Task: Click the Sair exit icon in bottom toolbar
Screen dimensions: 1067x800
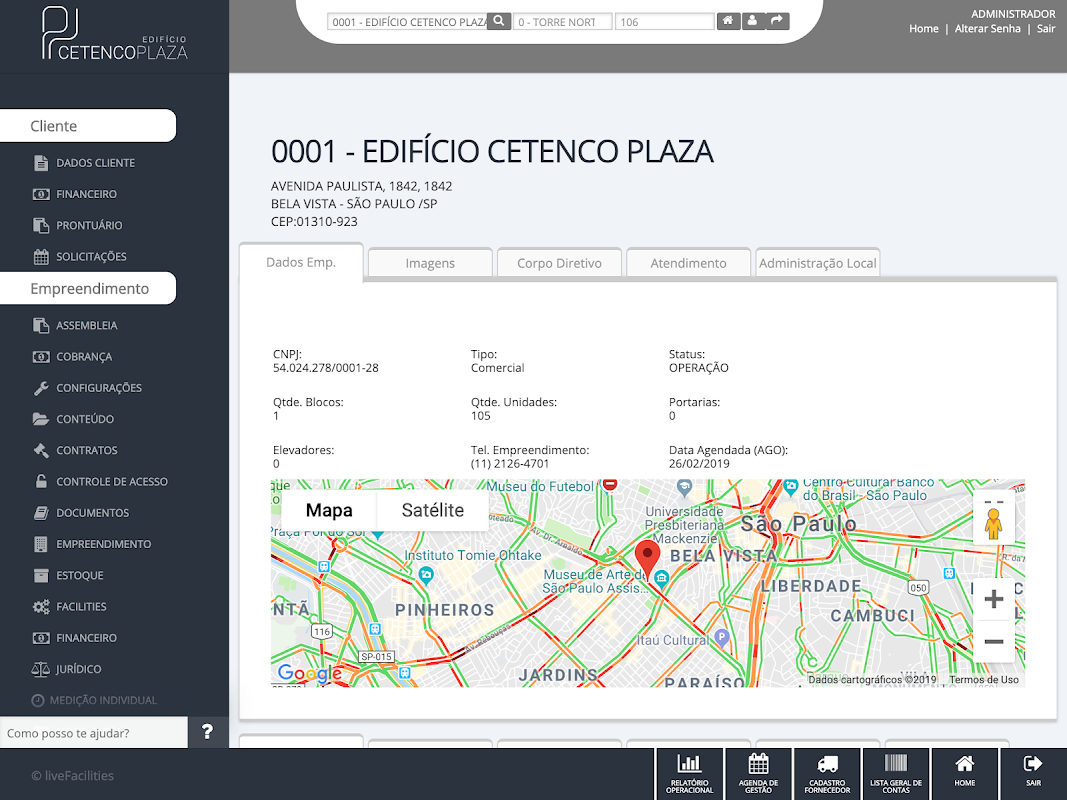Action: click(1033, 764)
